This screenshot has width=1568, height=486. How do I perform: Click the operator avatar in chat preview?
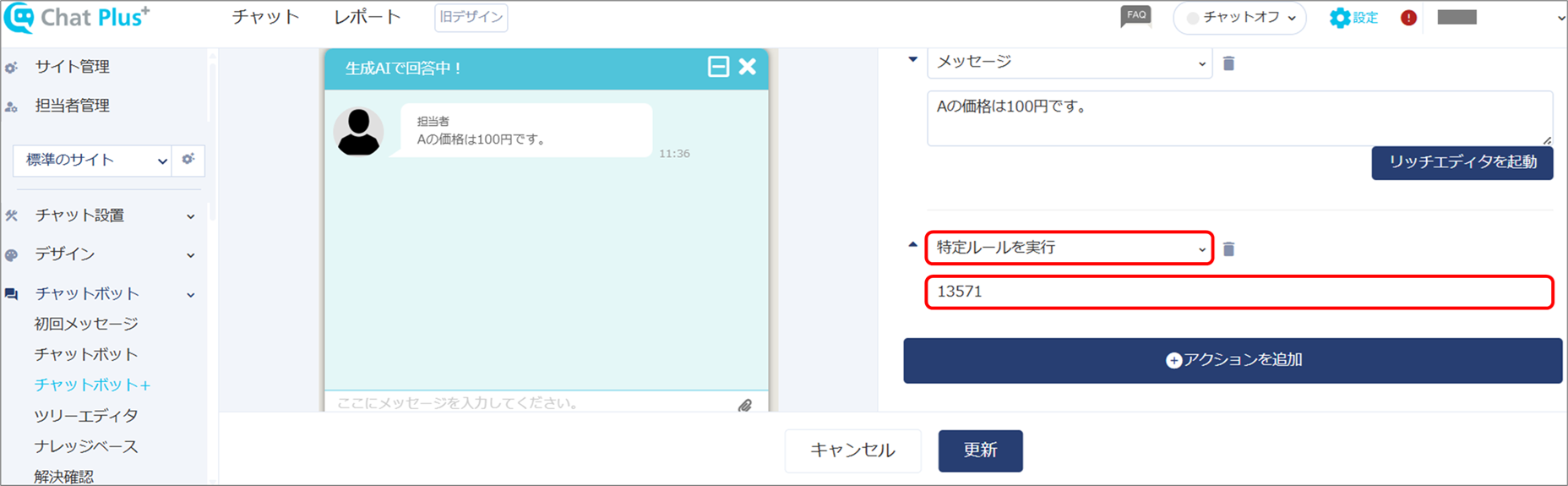pos(359,131)
